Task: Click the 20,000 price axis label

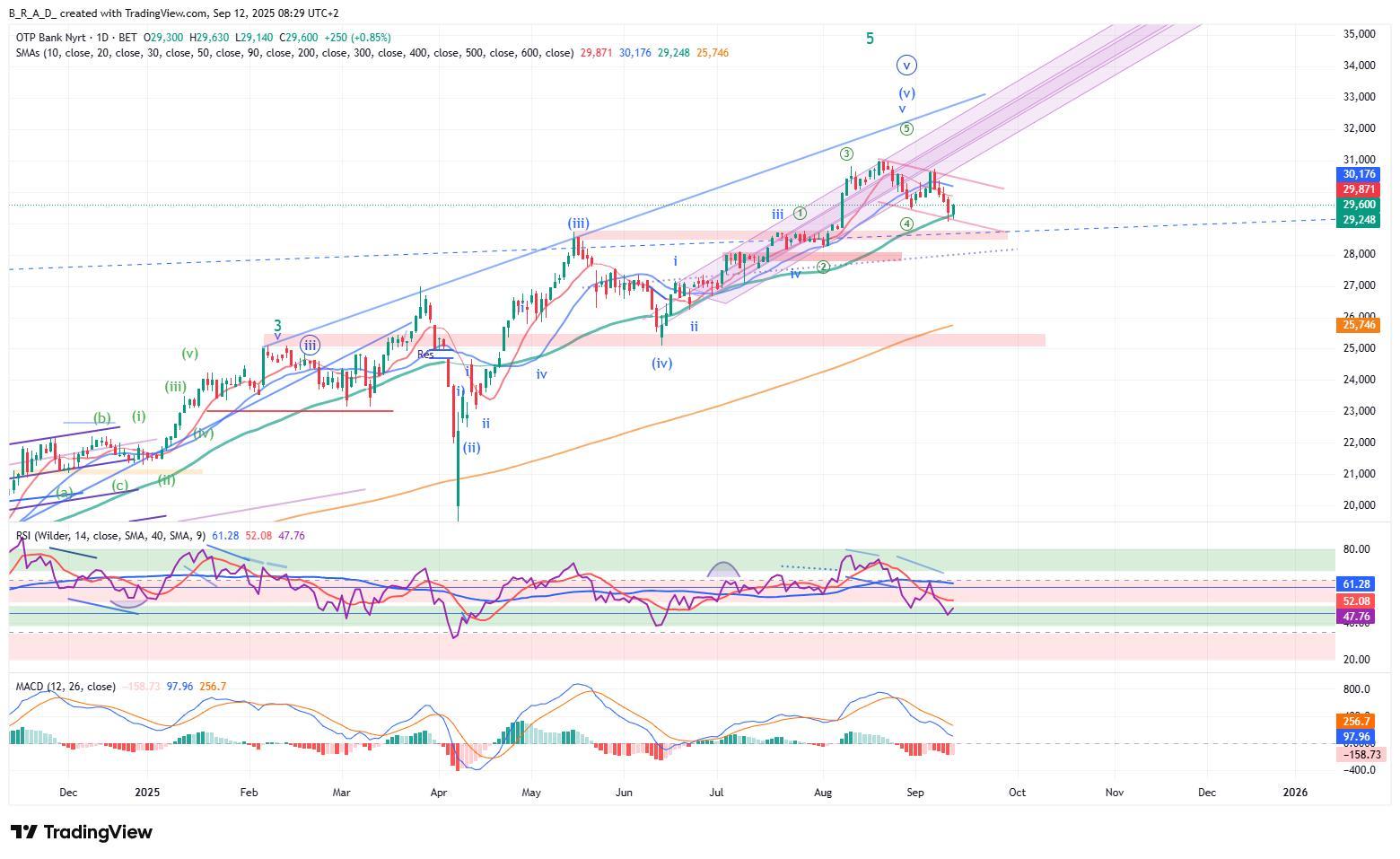Action: pyautogui.click(x=1360, y=505)
